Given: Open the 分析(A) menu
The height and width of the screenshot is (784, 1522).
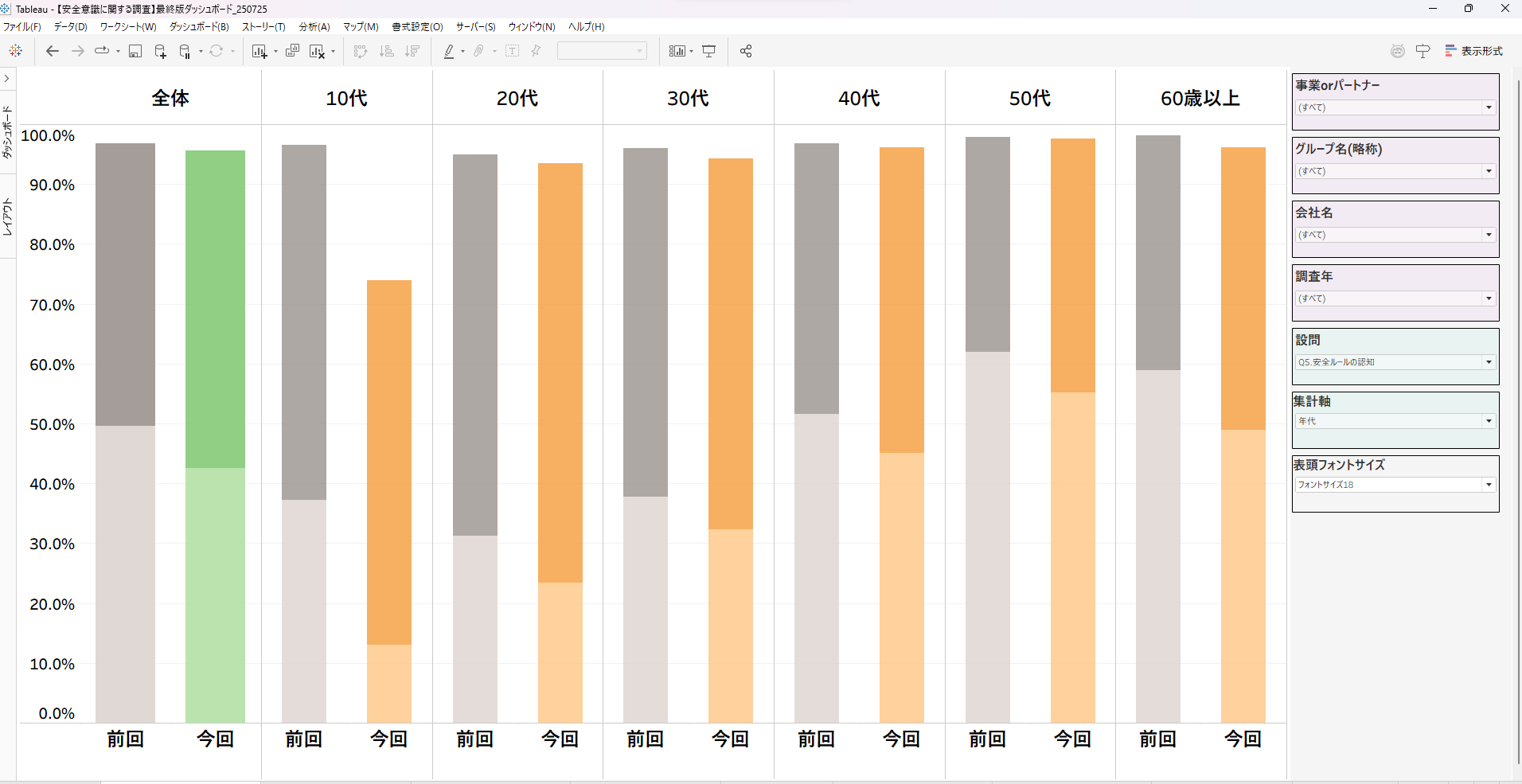Looking at the screenshot, I should [314, 27].
